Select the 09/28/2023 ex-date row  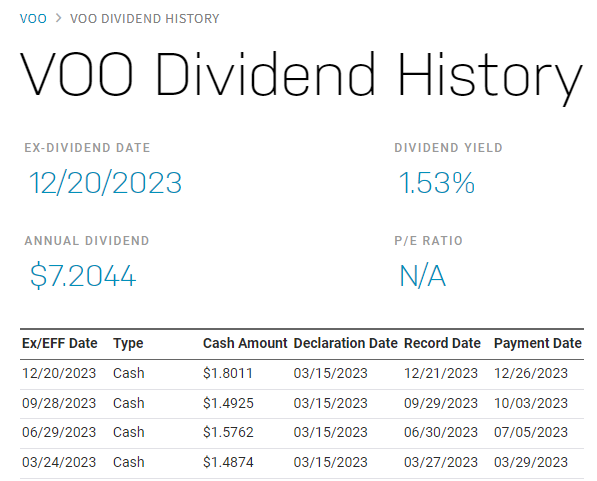click(302, 403)
